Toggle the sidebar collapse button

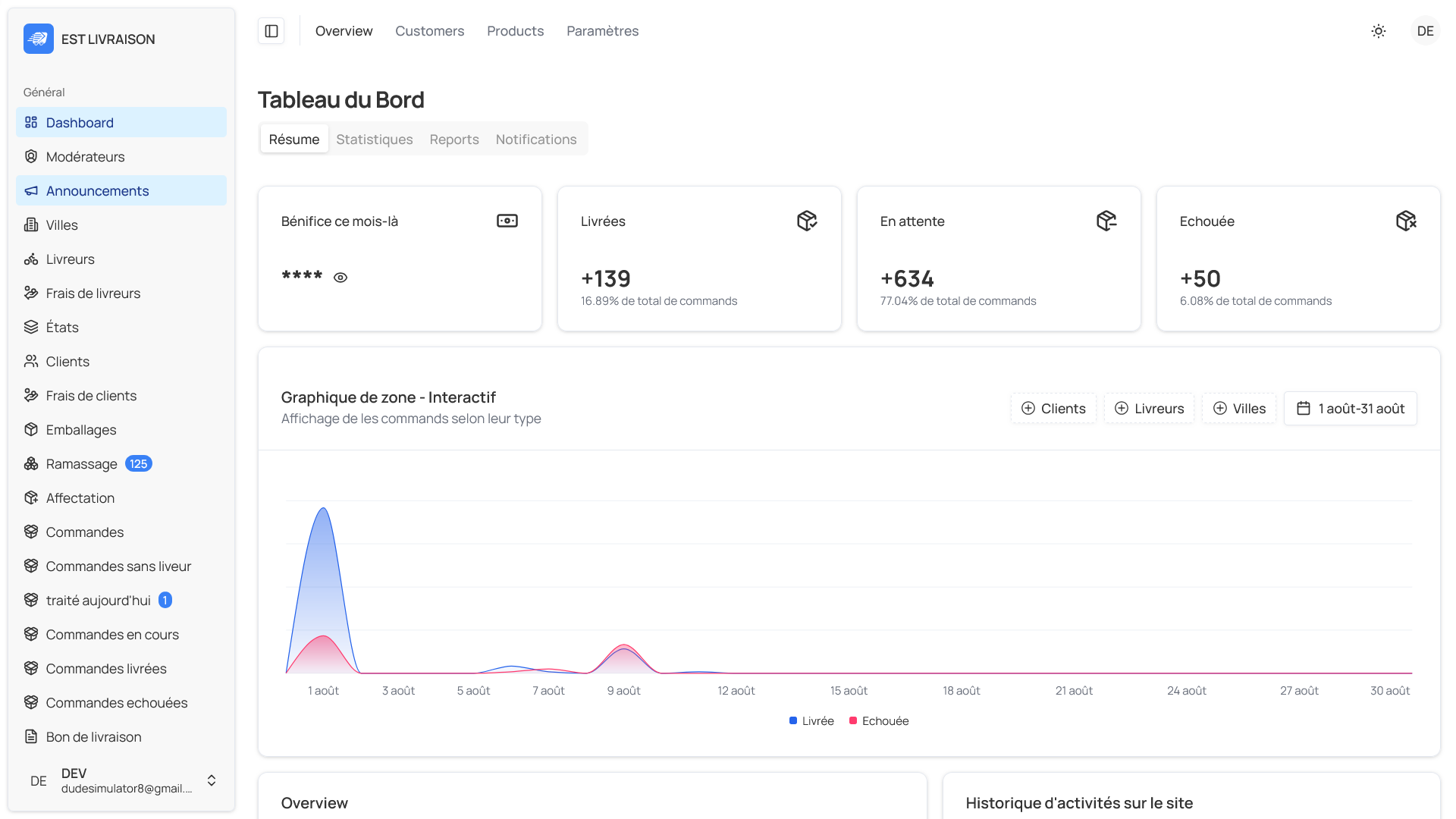click(271, 30)
